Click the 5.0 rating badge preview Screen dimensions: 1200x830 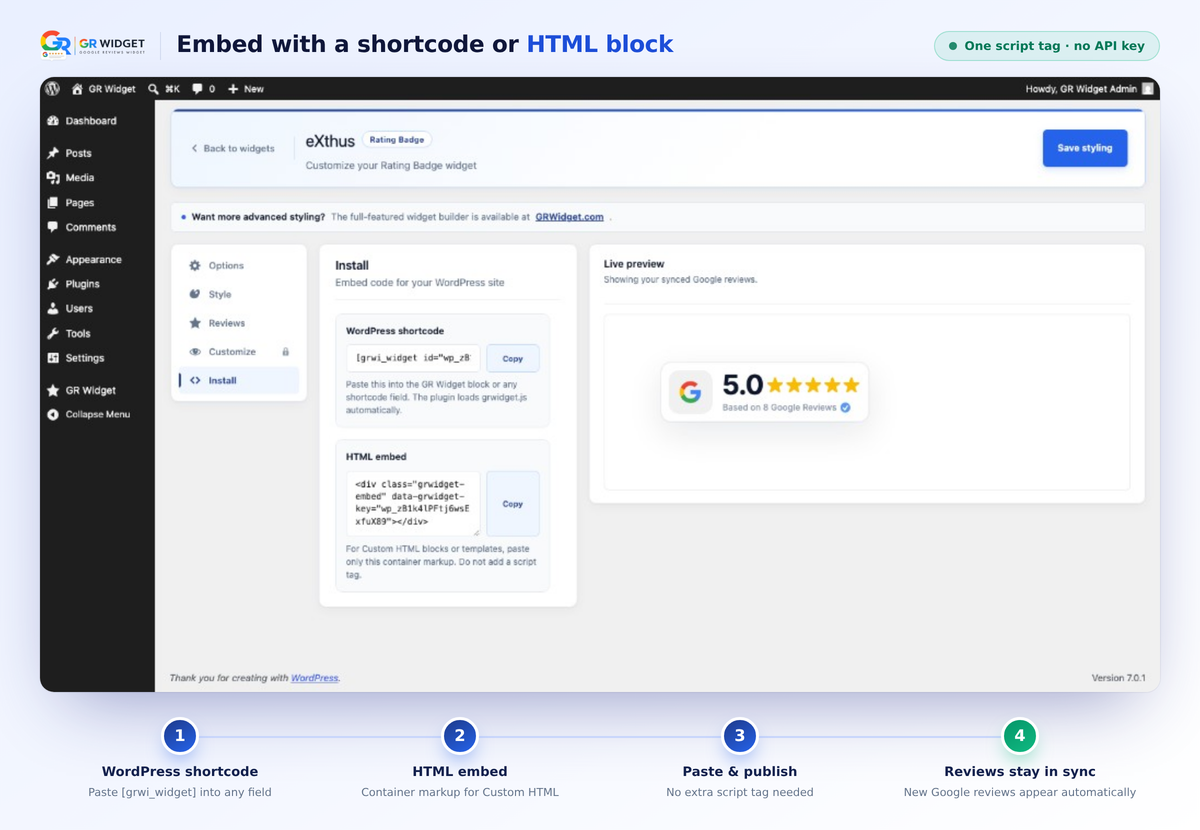(x=765, y=392)
